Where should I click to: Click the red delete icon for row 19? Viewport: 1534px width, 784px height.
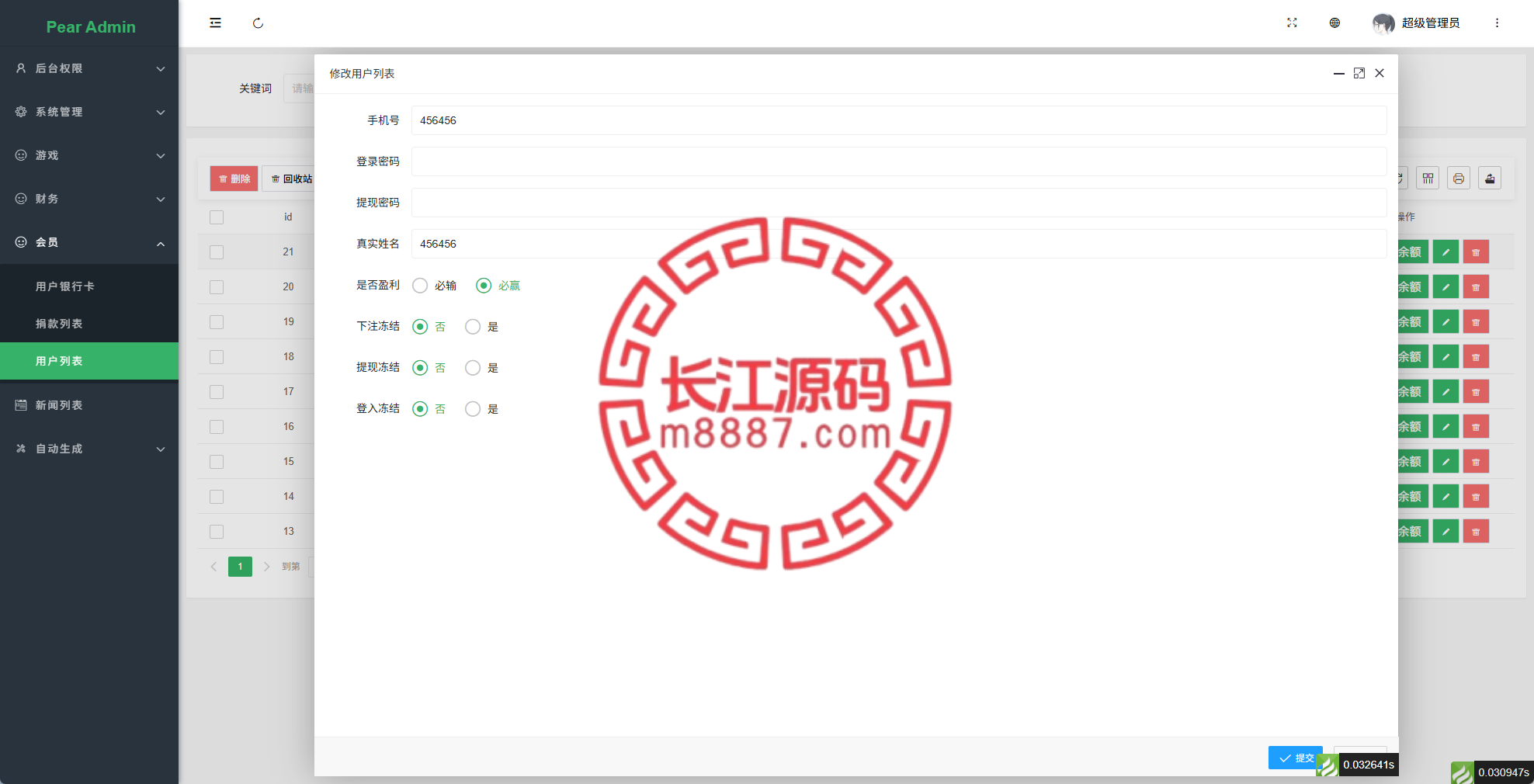[x=1476, y=322]
